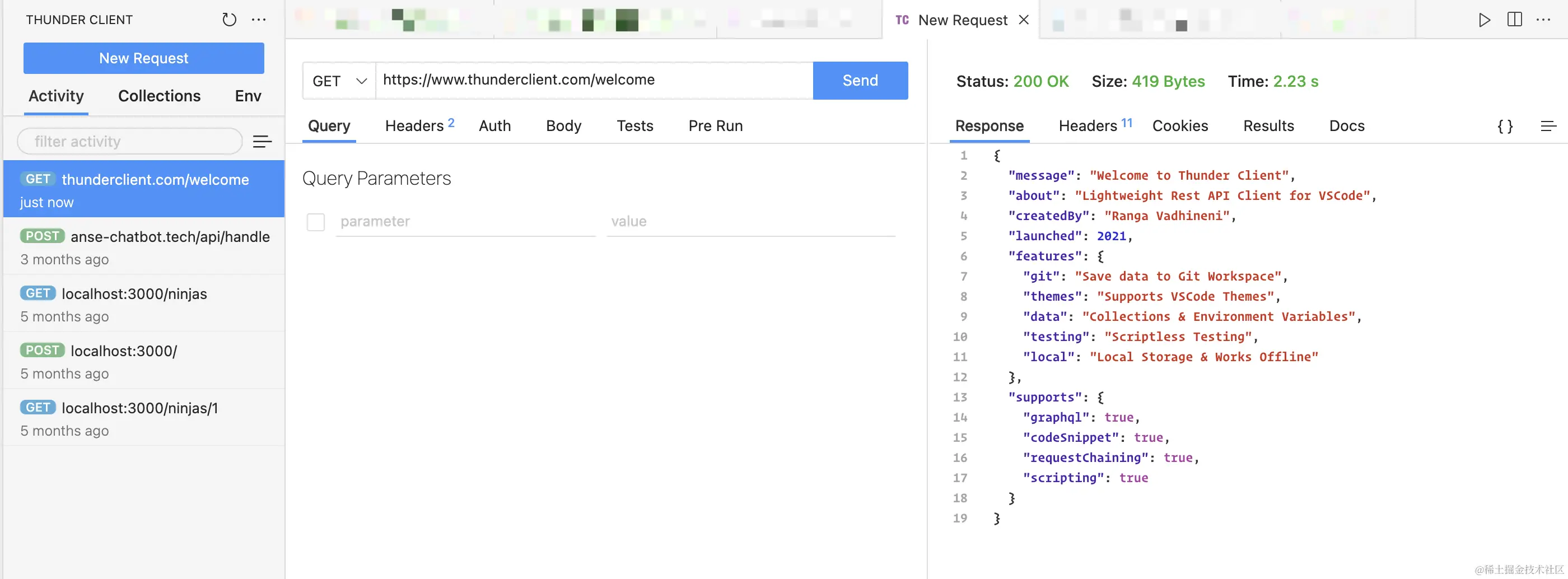1568x579 pixels.
Task: Switch to the Collections tab
Action: tap(159, 96)
